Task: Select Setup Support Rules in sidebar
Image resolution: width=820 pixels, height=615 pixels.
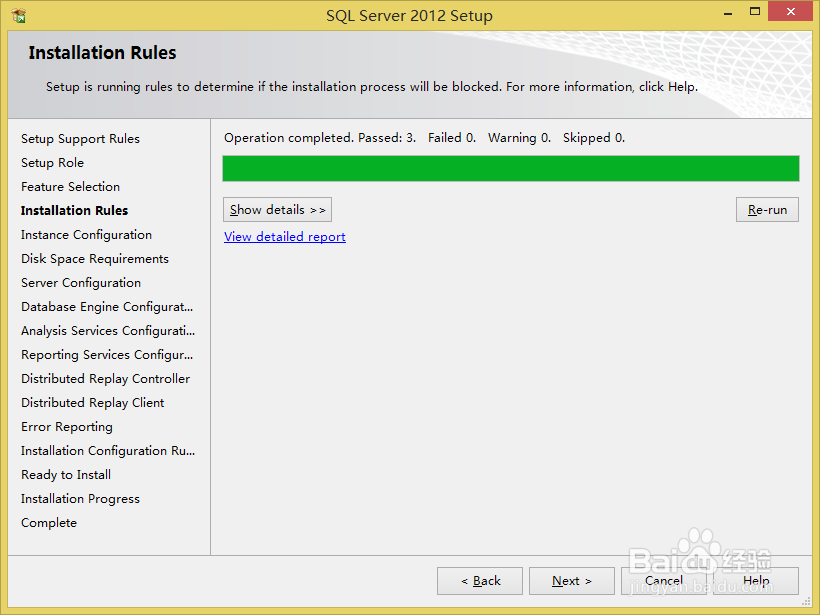Action: click(80, 138)
